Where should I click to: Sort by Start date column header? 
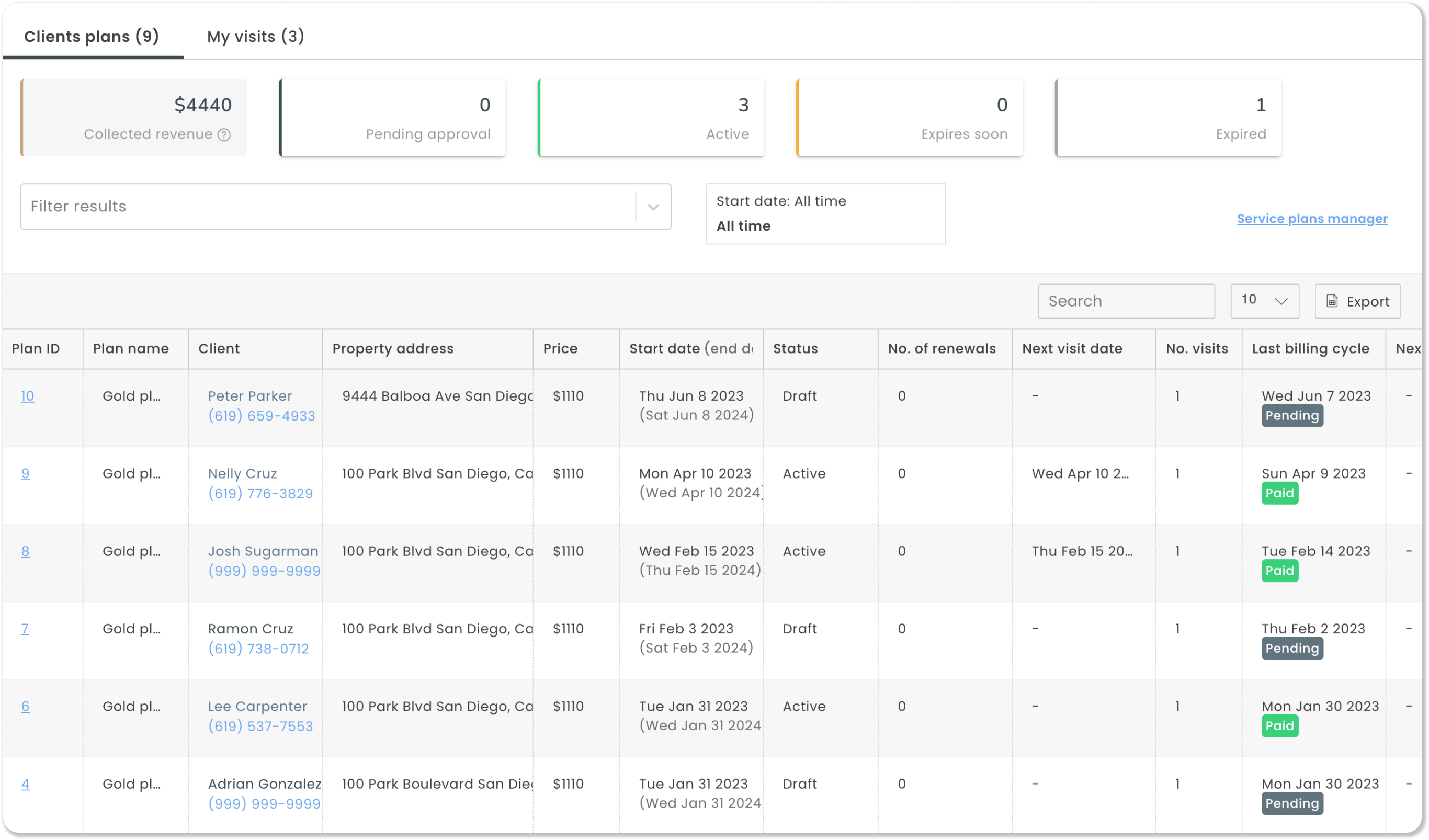click(691, 349)
